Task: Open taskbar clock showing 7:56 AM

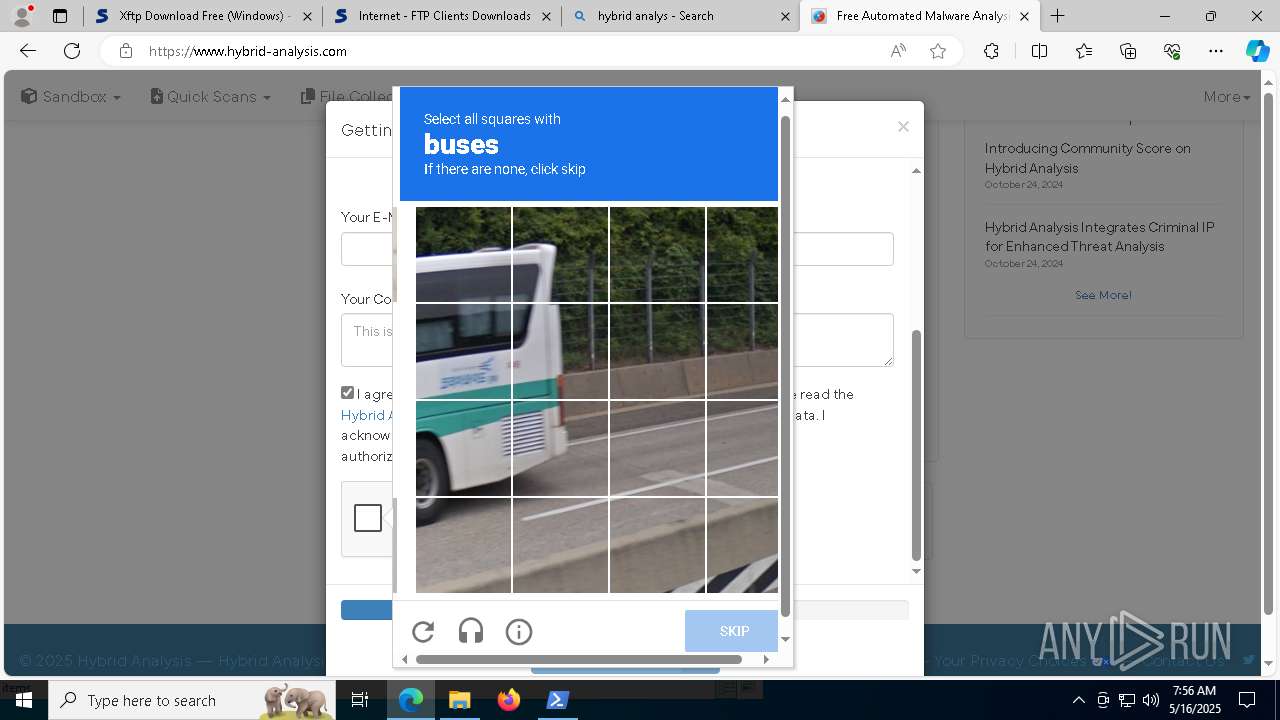Action: [1195, 700]
